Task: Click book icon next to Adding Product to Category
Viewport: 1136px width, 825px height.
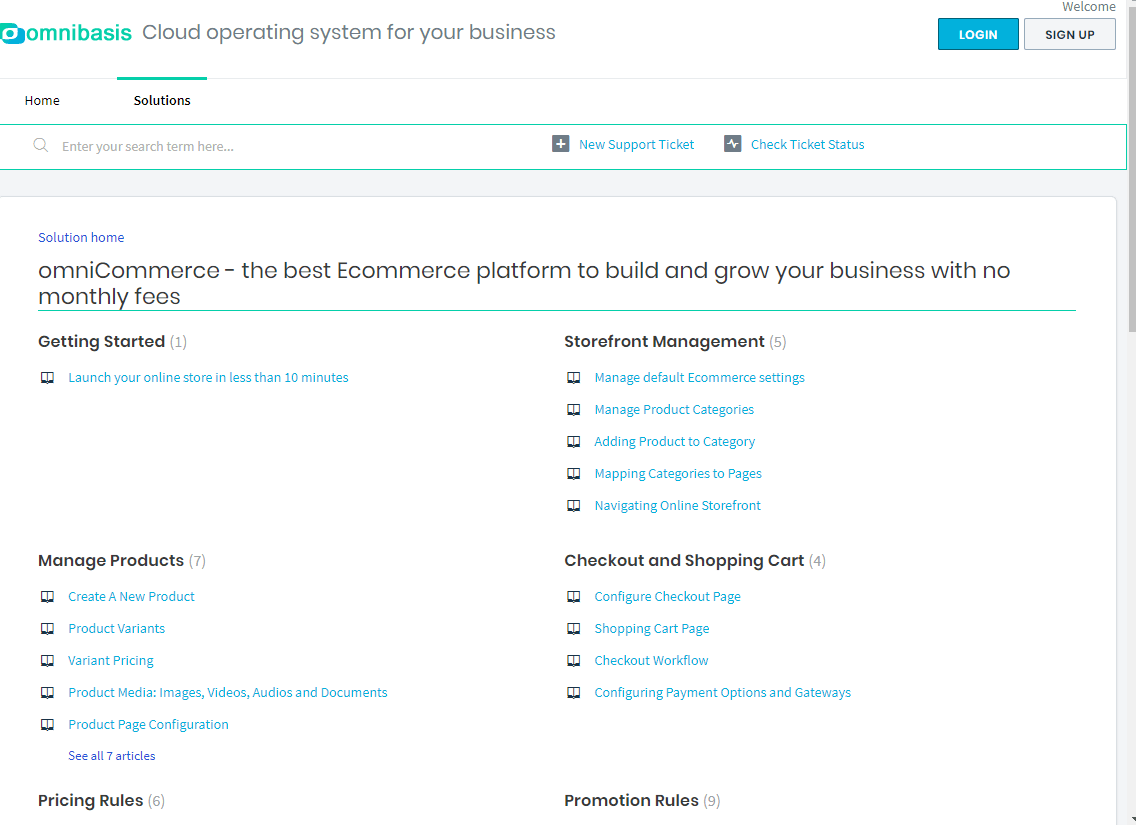Action: coord(573,442)
